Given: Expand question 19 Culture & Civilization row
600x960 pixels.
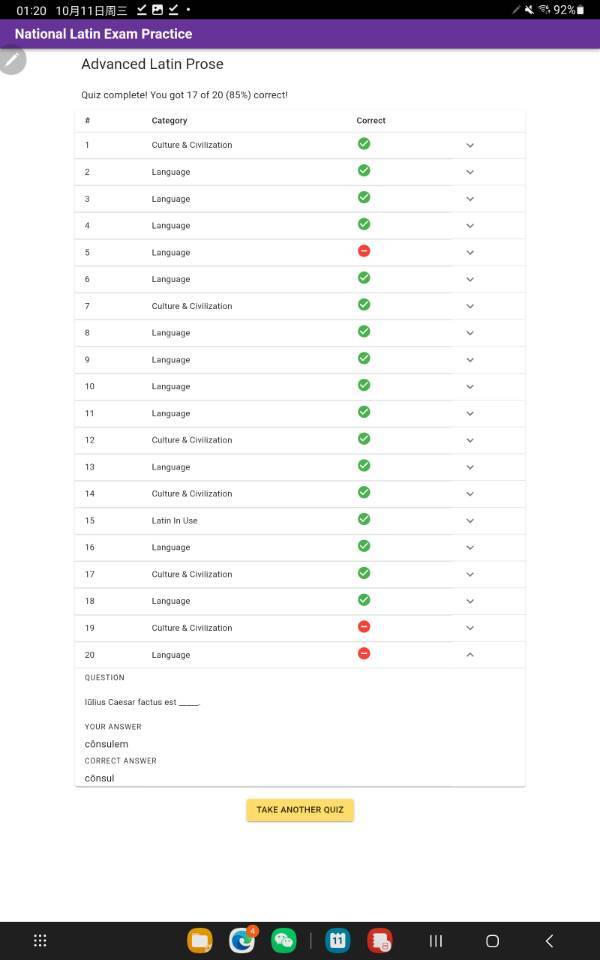Looking at the screenshot, I should (x=300, y=628).
